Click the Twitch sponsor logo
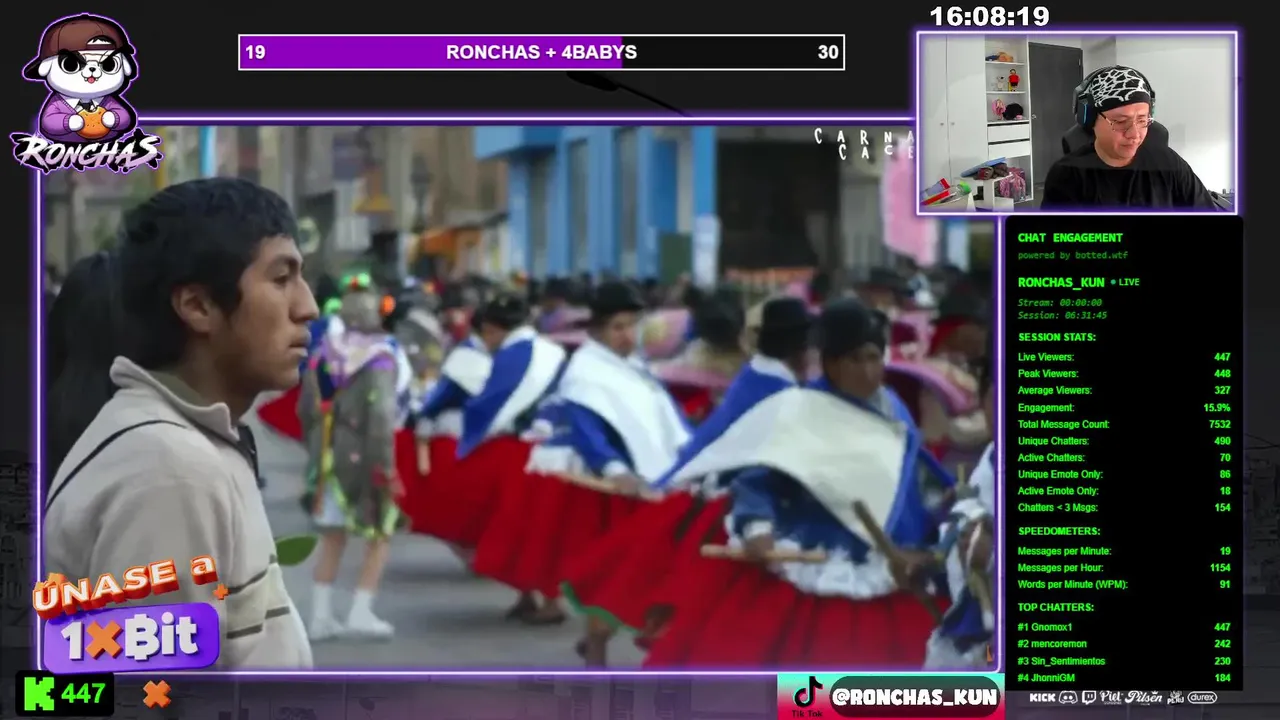The height and width of the screenshot is (720, 1280). click(x=1089, y=698)
